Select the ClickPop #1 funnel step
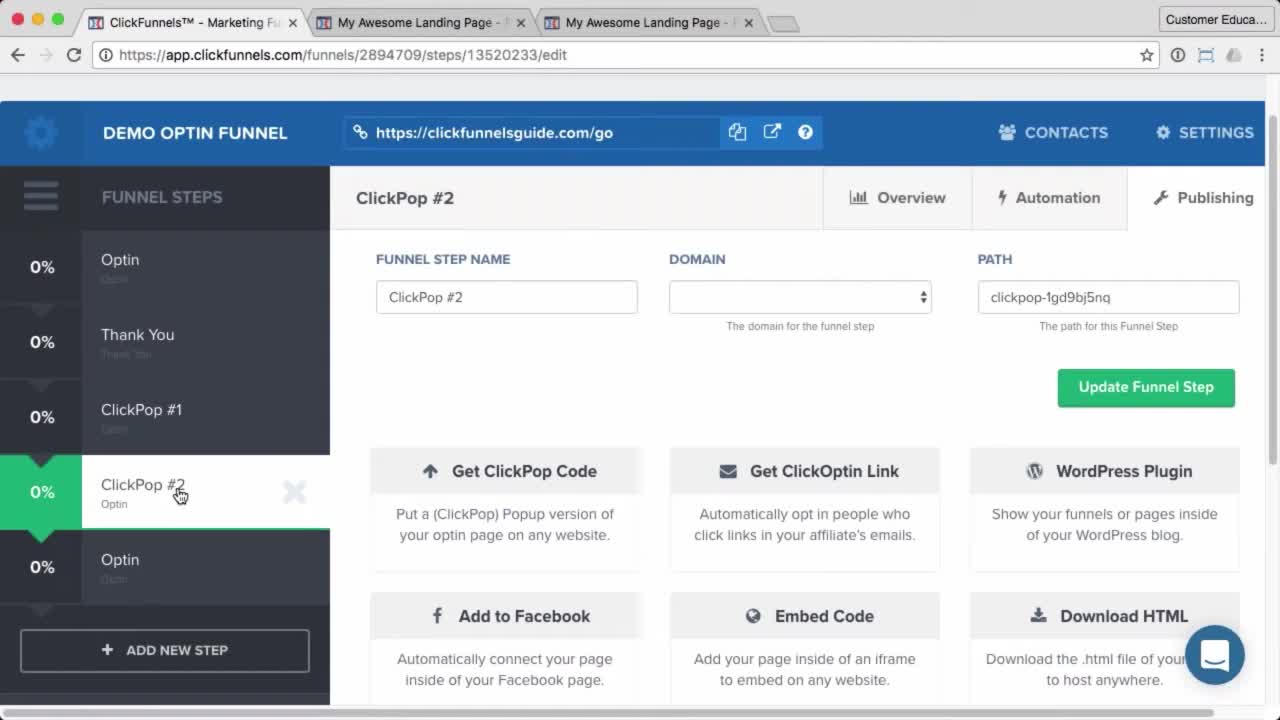The image size is (1280, 720). (x=165, y=417)
